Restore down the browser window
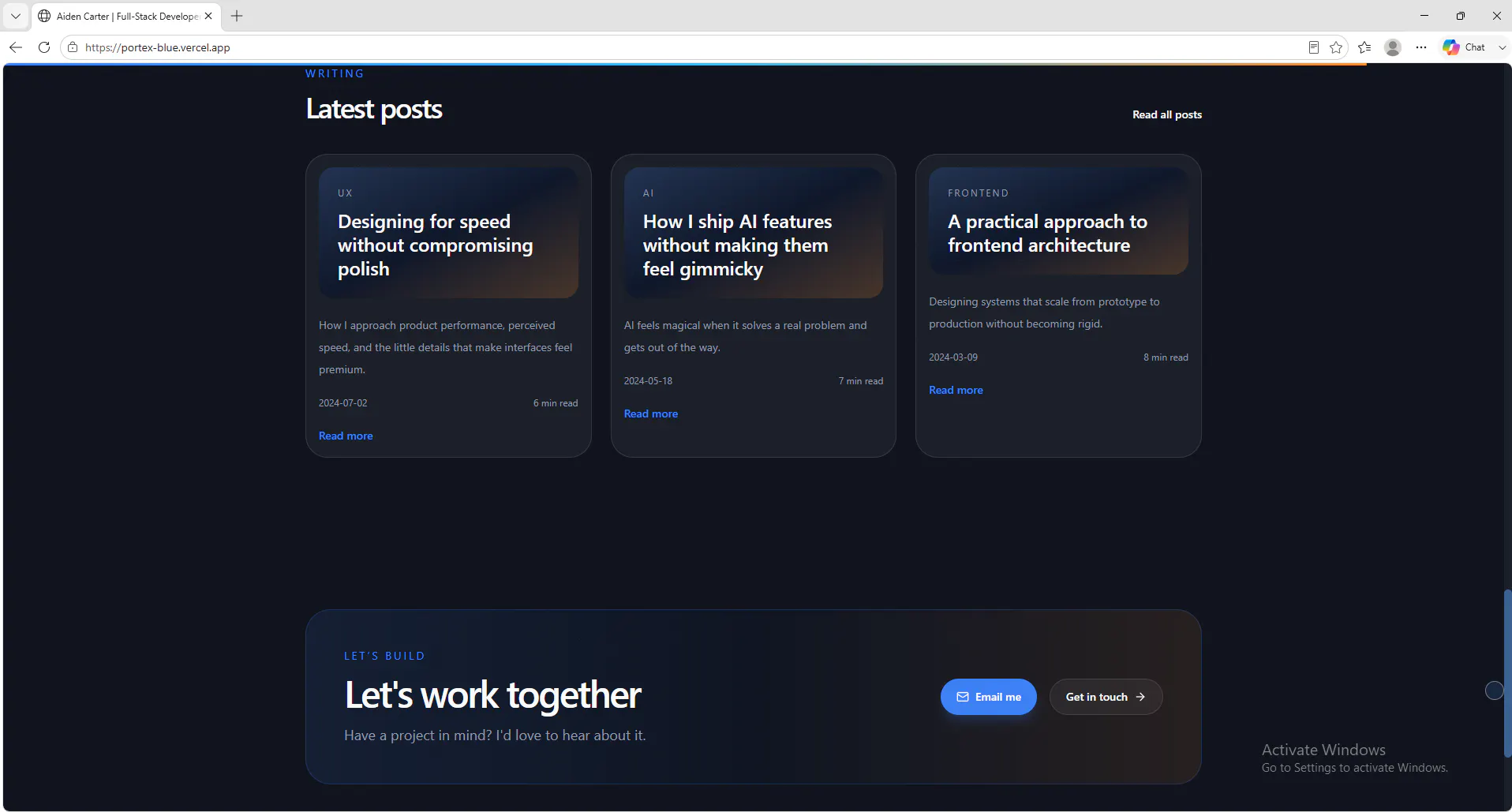1512x812 pixels. [x=1461, y=16]
